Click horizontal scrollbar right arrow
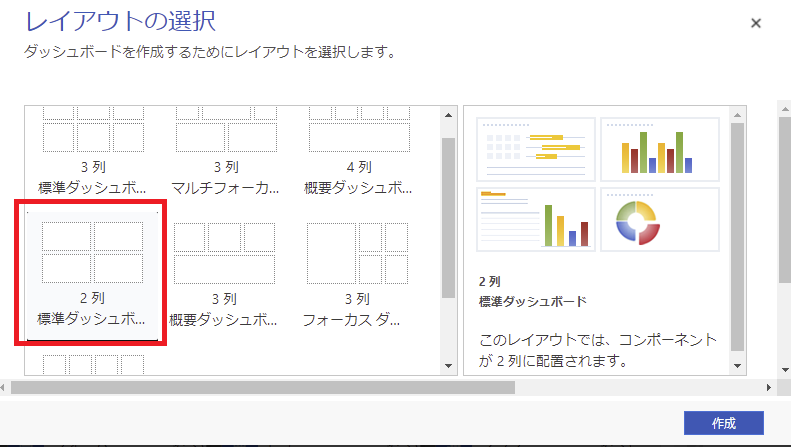The width and height of the screenshot is (791, 447). [x=769, y=387]
